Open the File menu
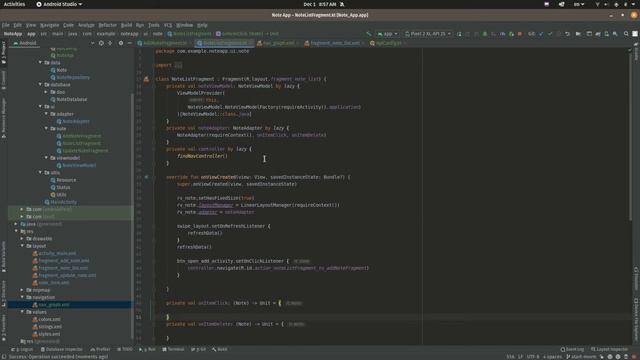 (6, 25)
